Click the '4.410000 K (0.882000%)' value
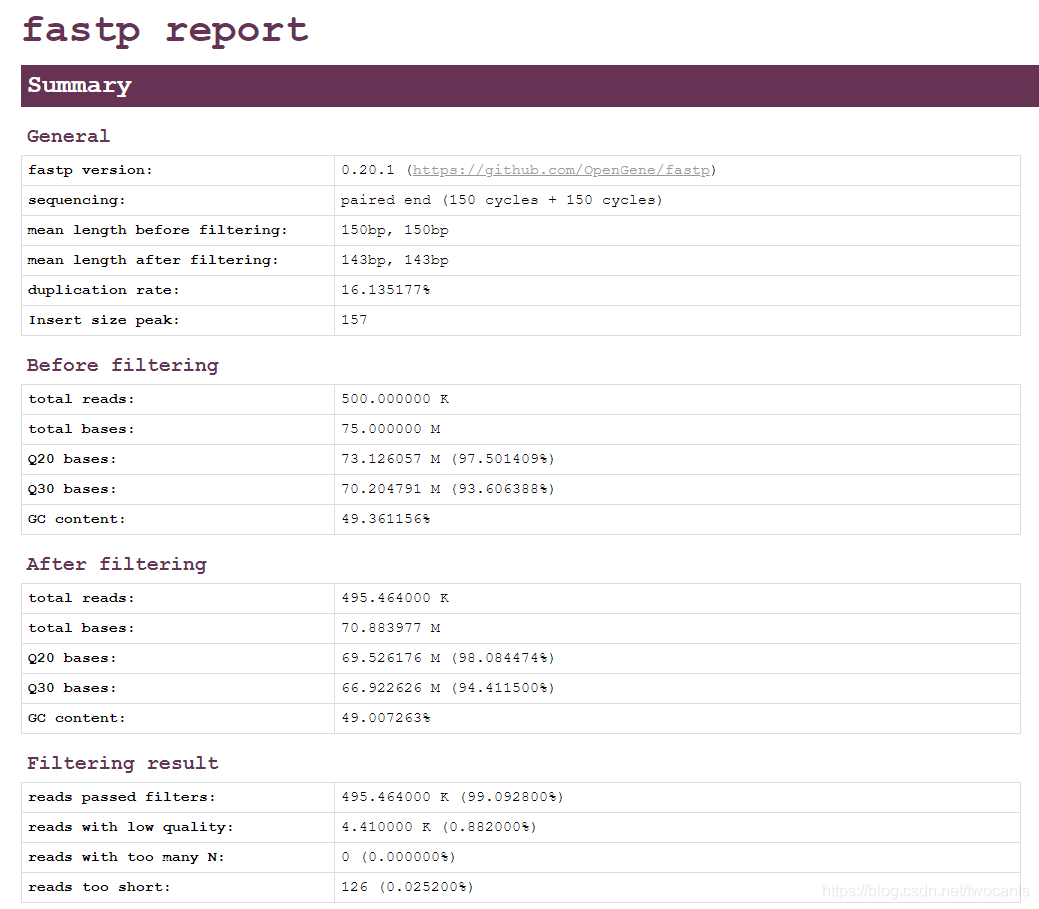 point(439,827)
